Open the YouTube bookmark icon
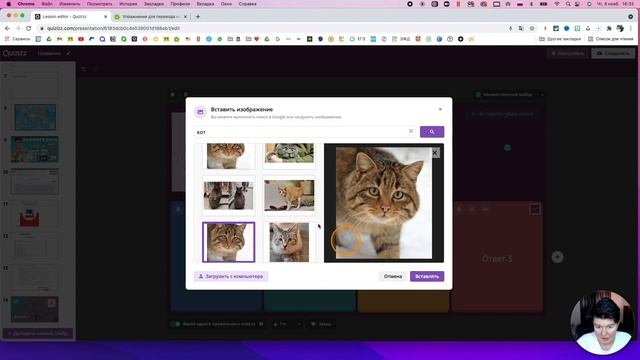 click(x=81, y=39)
